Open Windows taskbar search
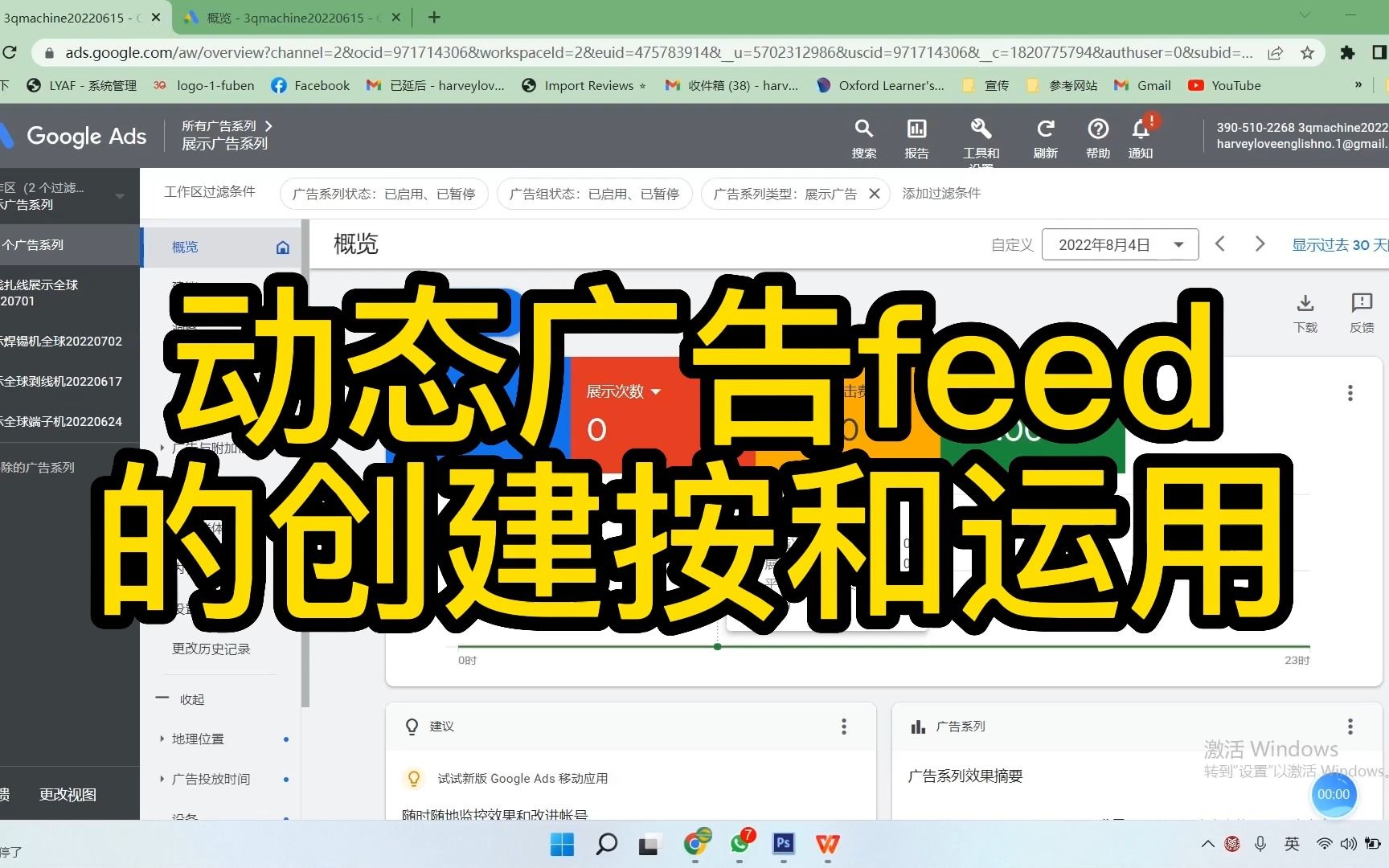 [x=607, y=844]
